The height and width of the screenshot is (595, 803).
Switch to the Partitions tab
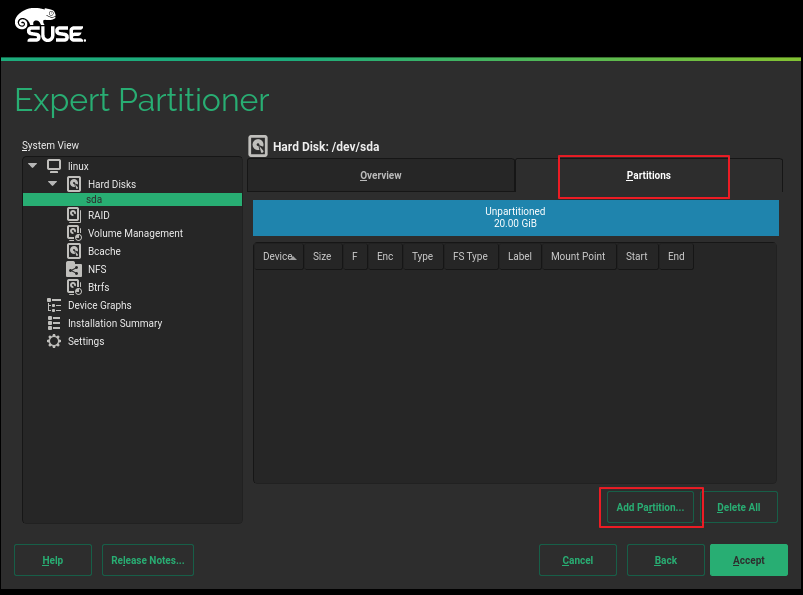[x=648, y=175]
